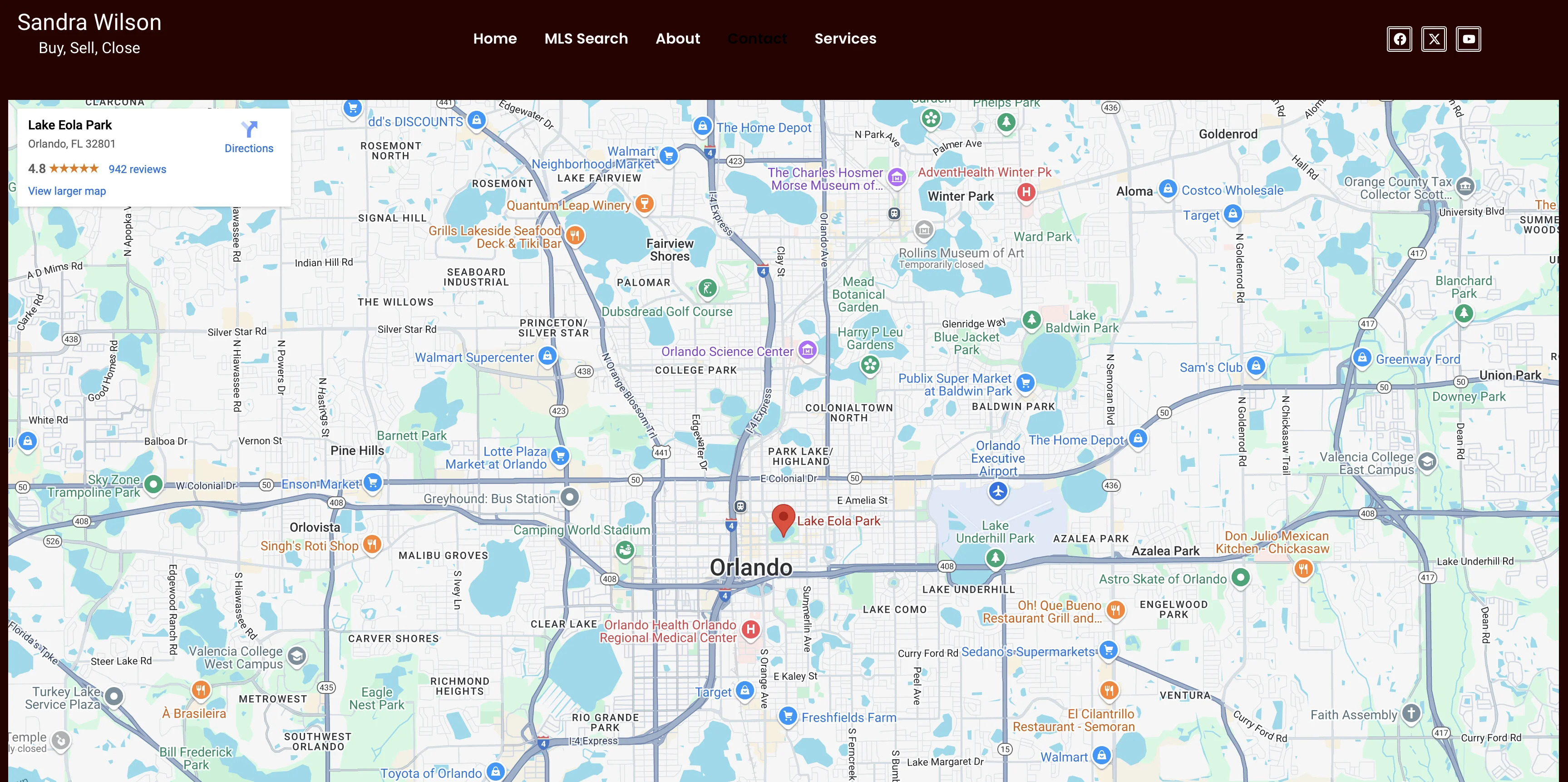This screenshot has width=1568, height=782.
Task: Select the Camping World Stadium marker
Action: coord(625,550)
